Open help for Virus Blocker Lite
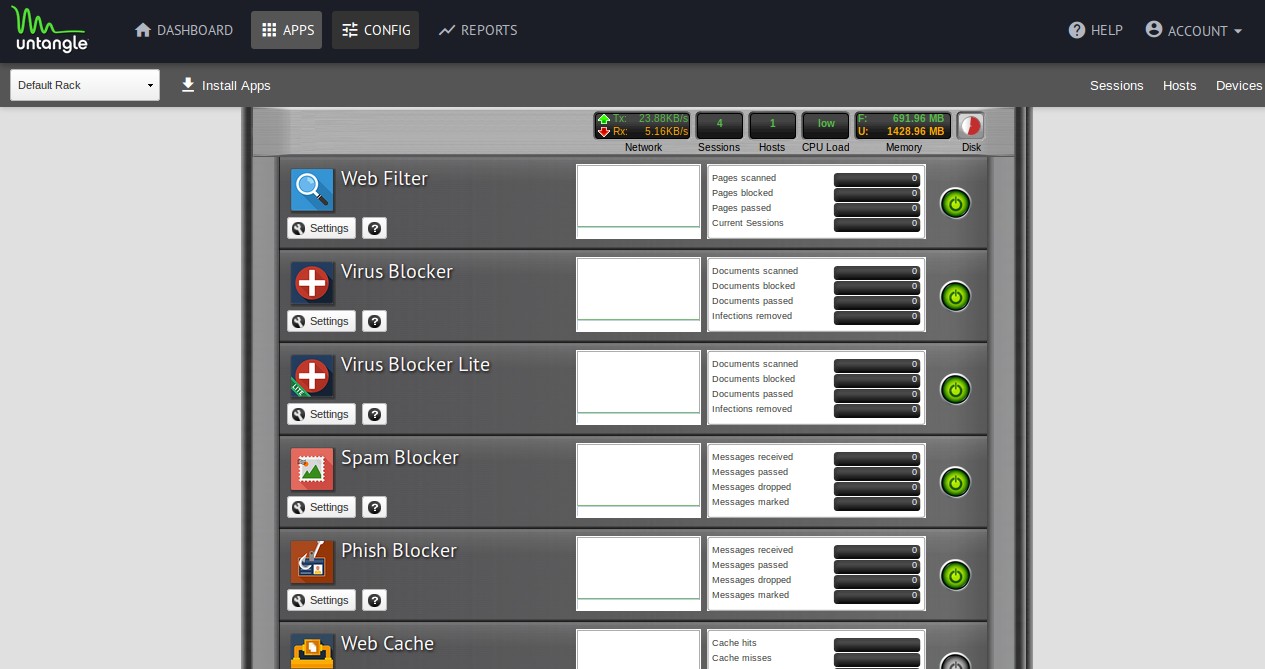The image size is (1265, 669). (x=374, y=414)
